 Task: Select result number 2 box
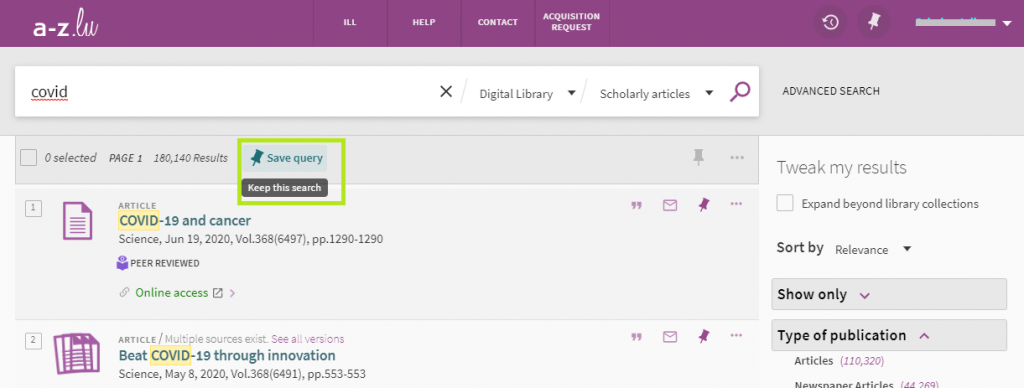point(33,340)
